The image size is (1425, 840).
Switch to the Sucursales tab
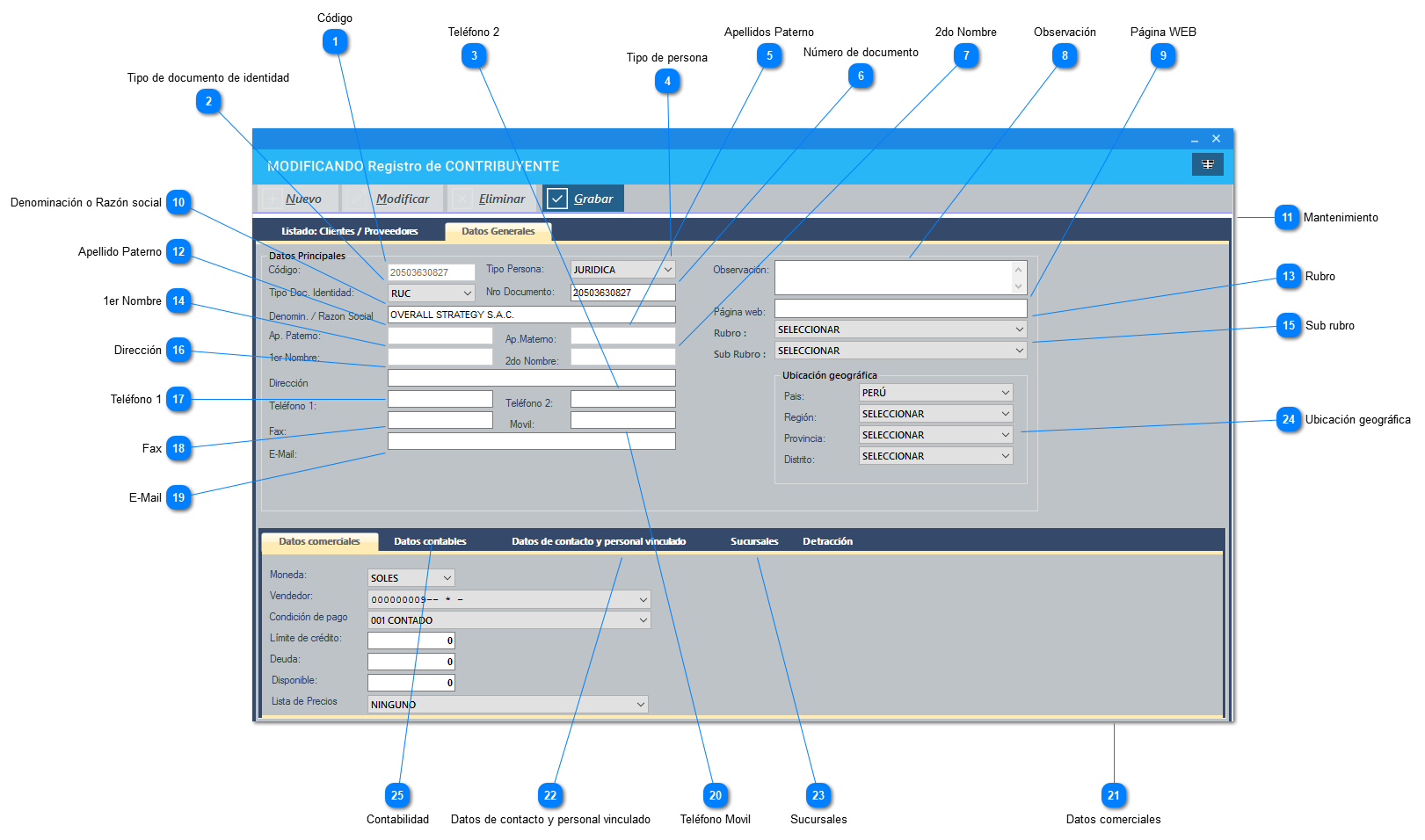point(754,542)
